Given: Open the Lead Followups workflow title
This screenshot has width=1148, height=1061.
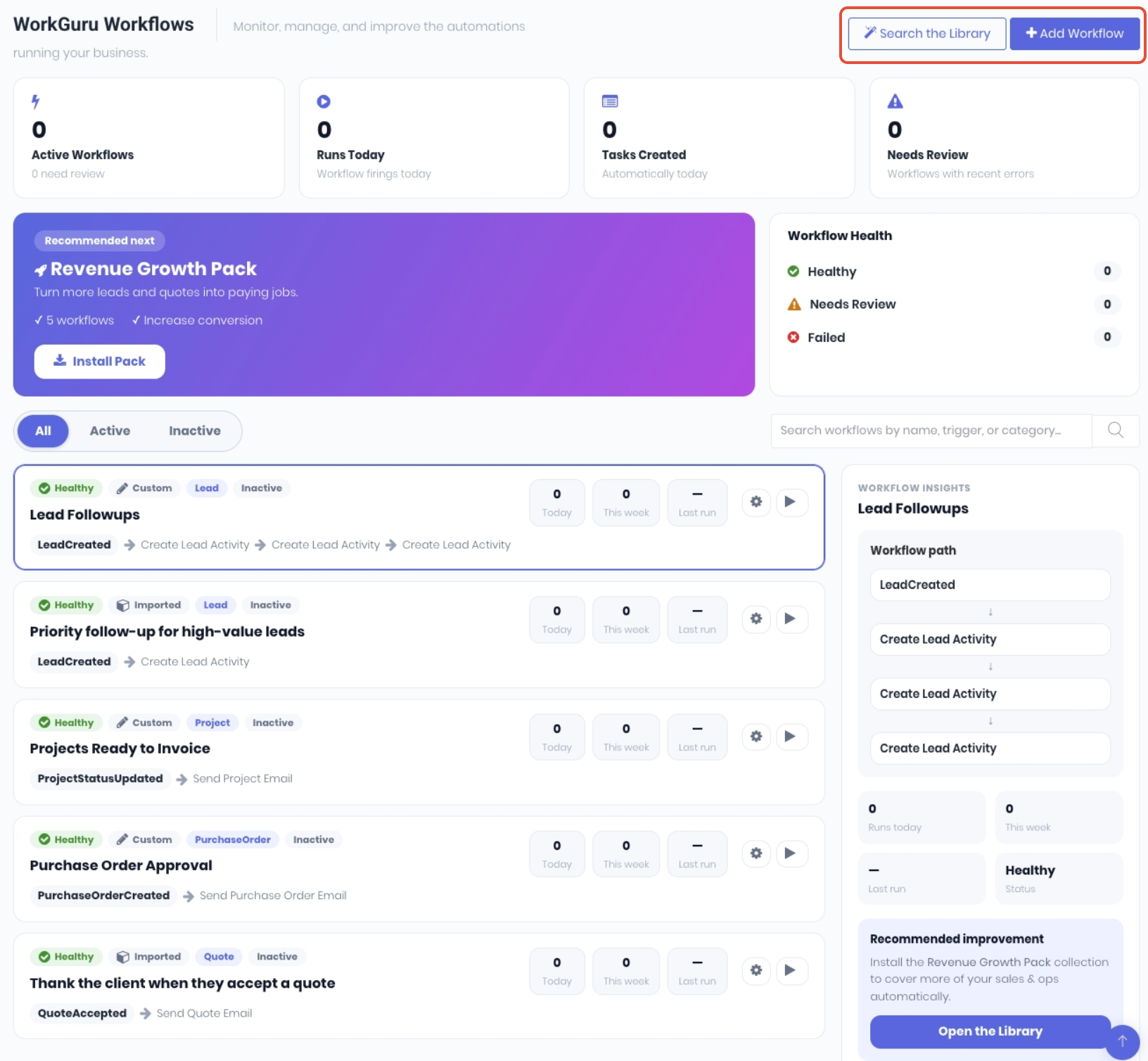Looking at the screenshot, I should tap(85, 515).
